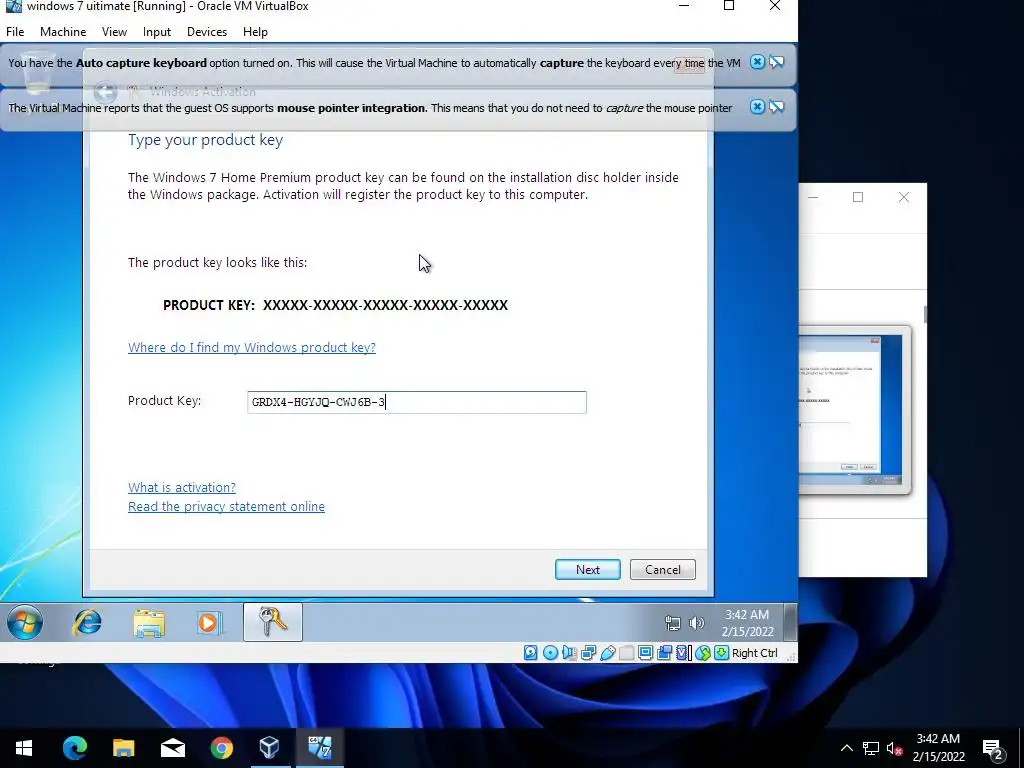Dismiss the mouse pointer integration notification
This screenshot has width=1024, height=768.
coord(757,106)
